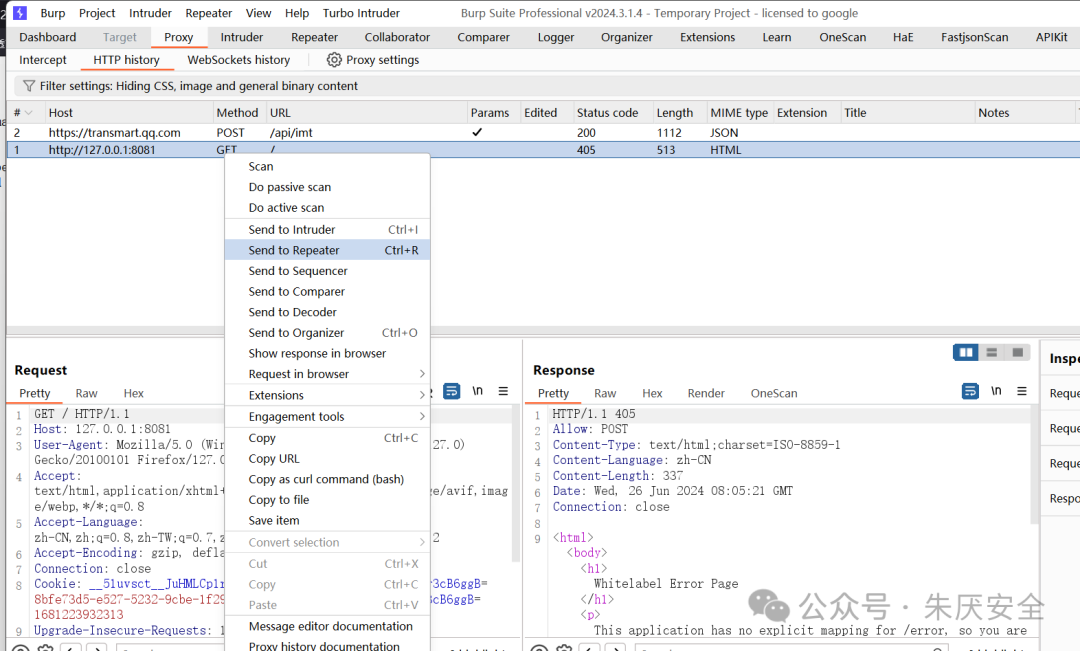The image size is (1080, 651).
Task: Select Copy to file
Action: [x=327, y=500]
